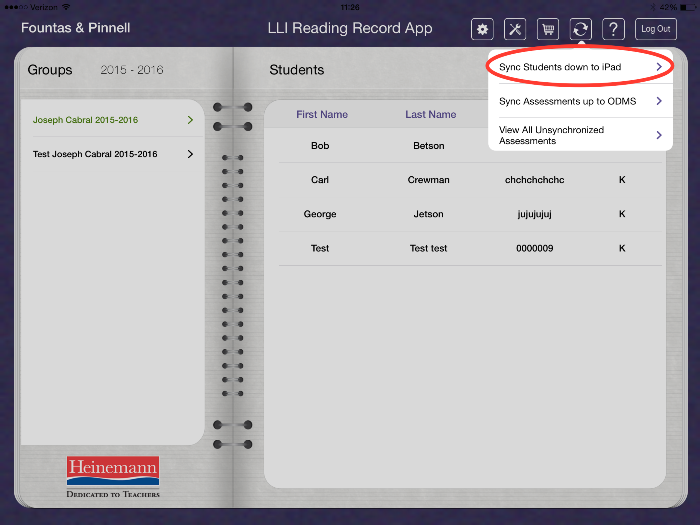Sort by First Name column header
This screenshot has height=525, width=700.
pyautogui.click(x=322, y=115)
